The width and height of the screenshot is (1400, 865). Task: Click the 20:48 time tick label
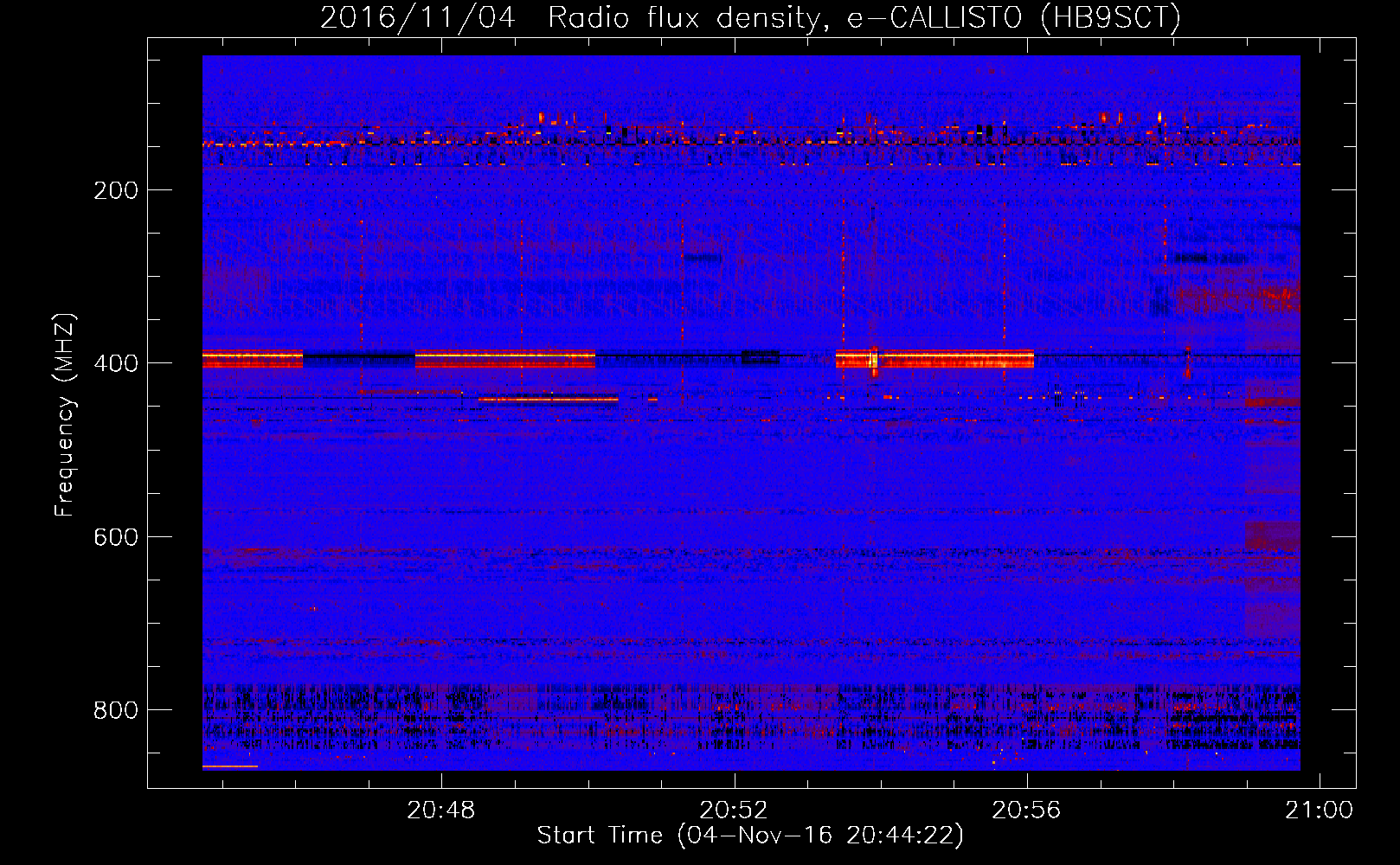(441, 810)
